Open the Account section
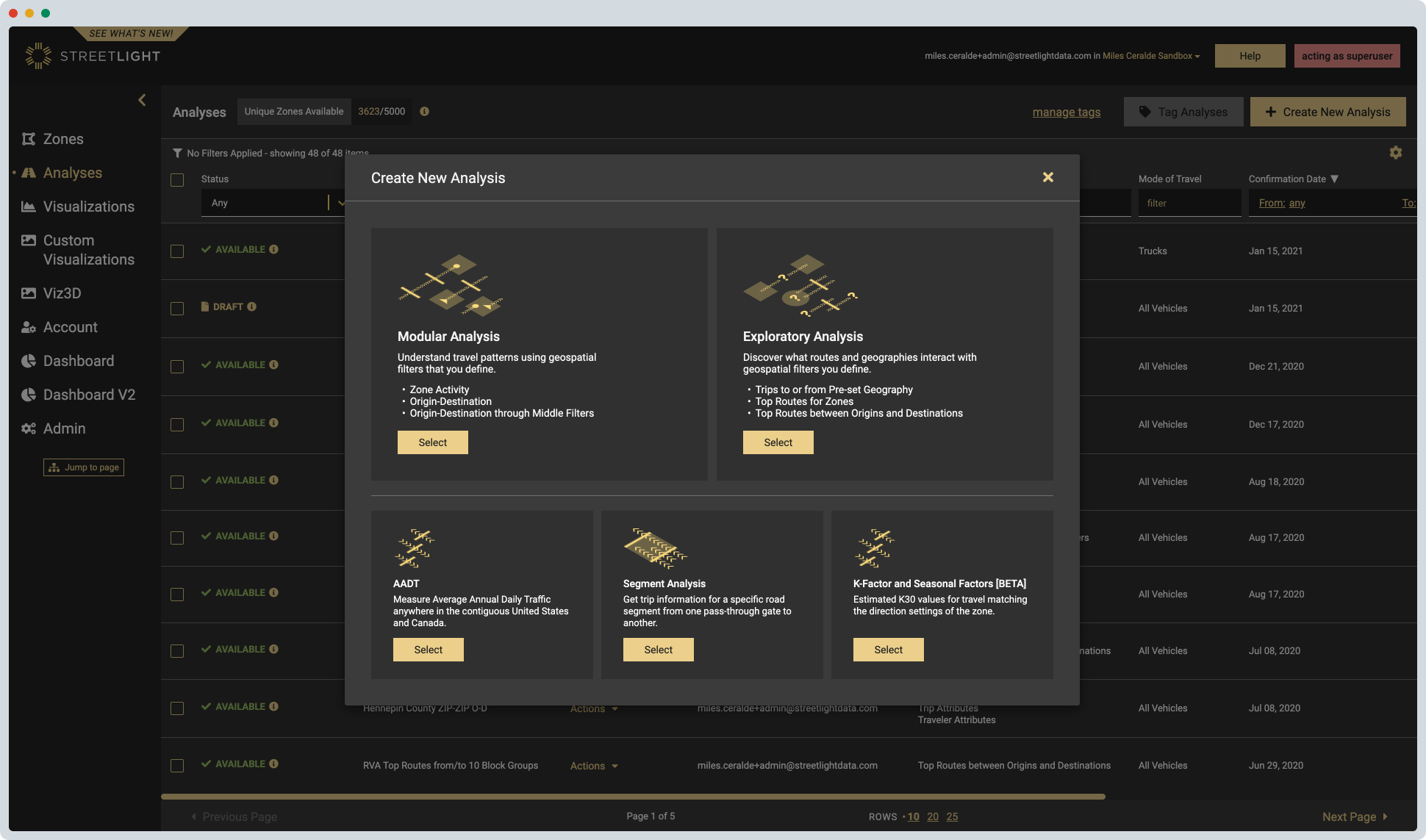The height and width of the screenshot is (840, 1426). (70, 327)
